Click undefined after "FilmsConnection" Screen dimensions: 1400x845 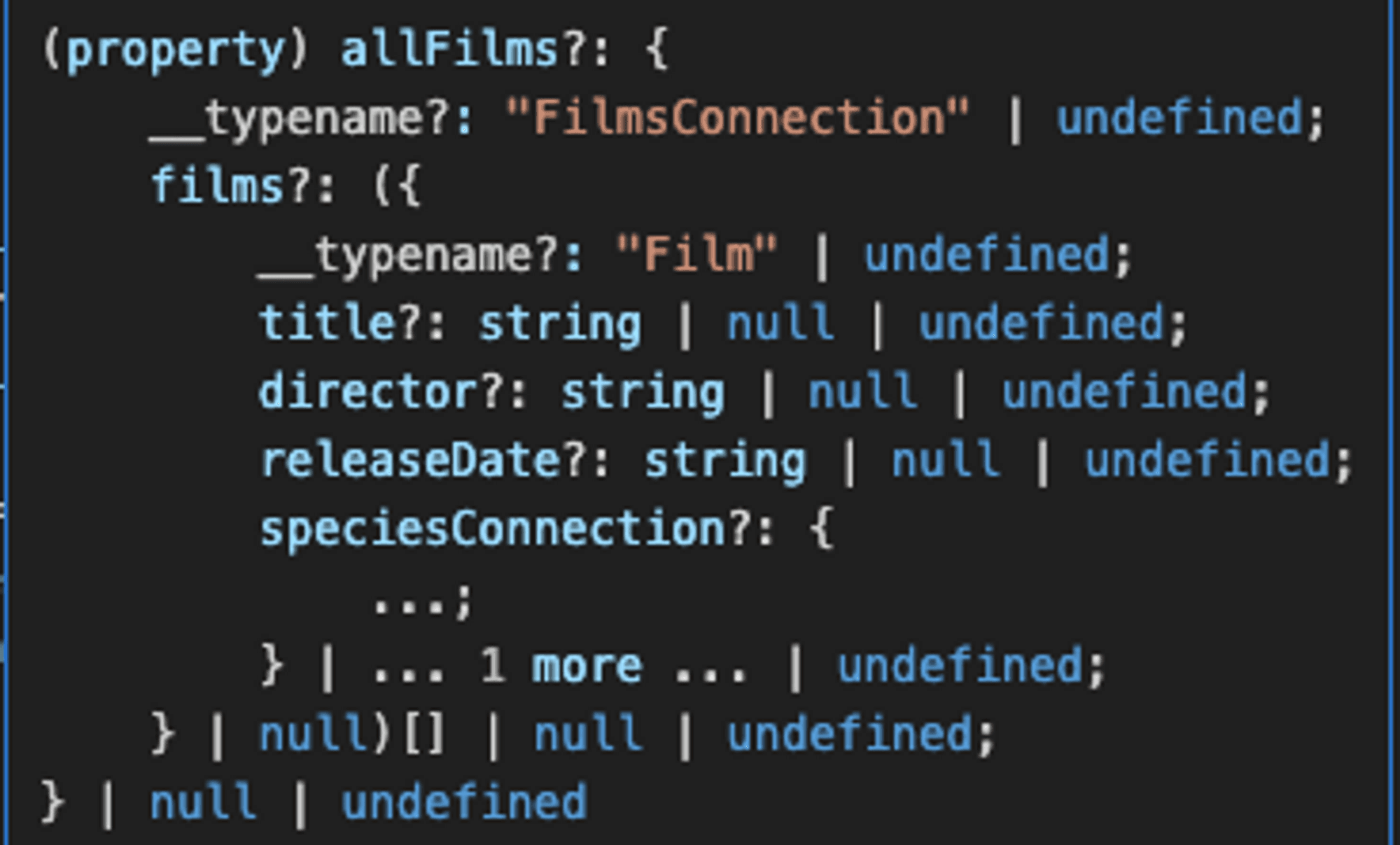click(1180, 118)
